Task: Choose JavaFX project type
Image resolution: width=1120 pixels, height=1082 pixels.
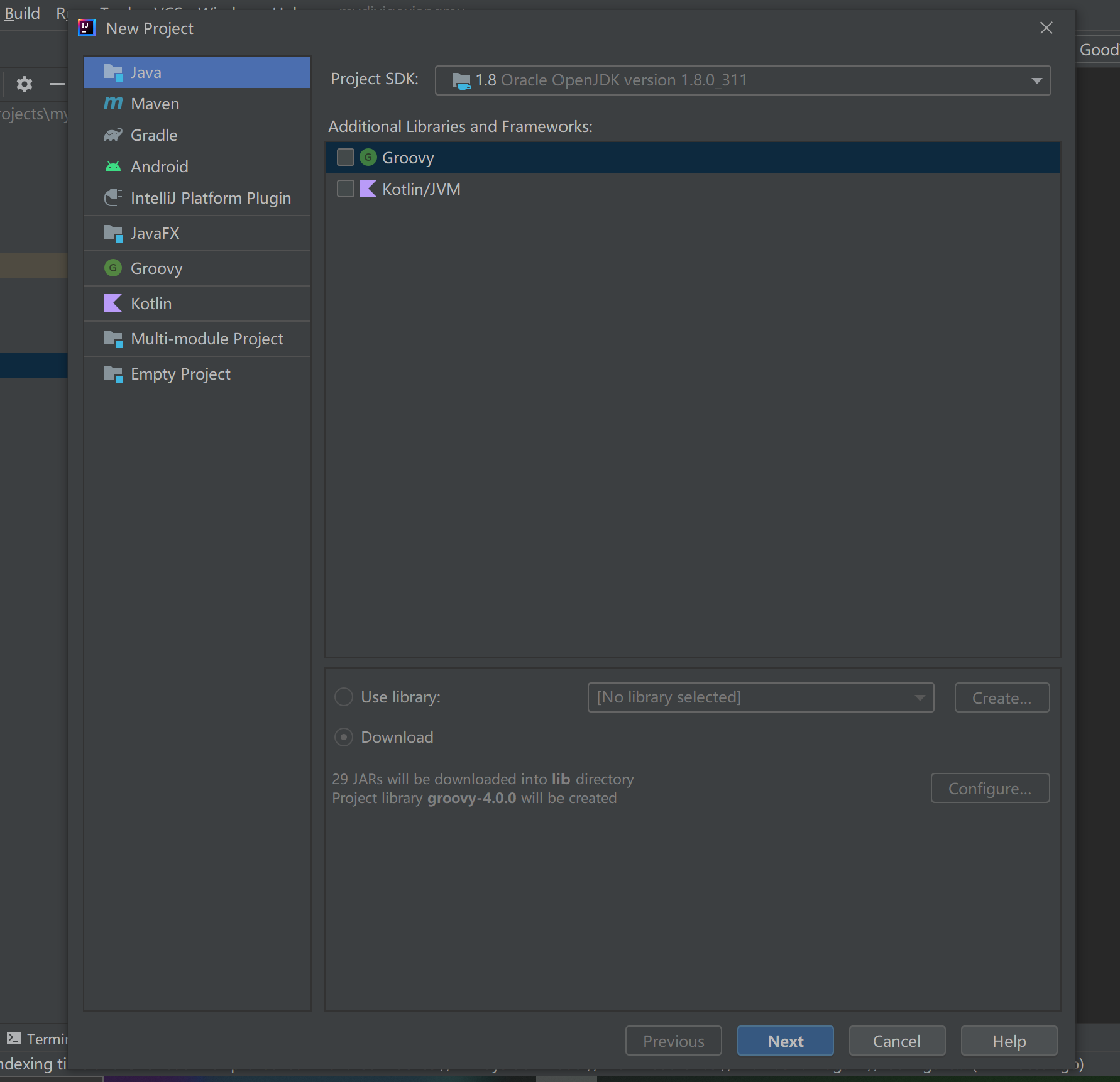Action: 197,233
